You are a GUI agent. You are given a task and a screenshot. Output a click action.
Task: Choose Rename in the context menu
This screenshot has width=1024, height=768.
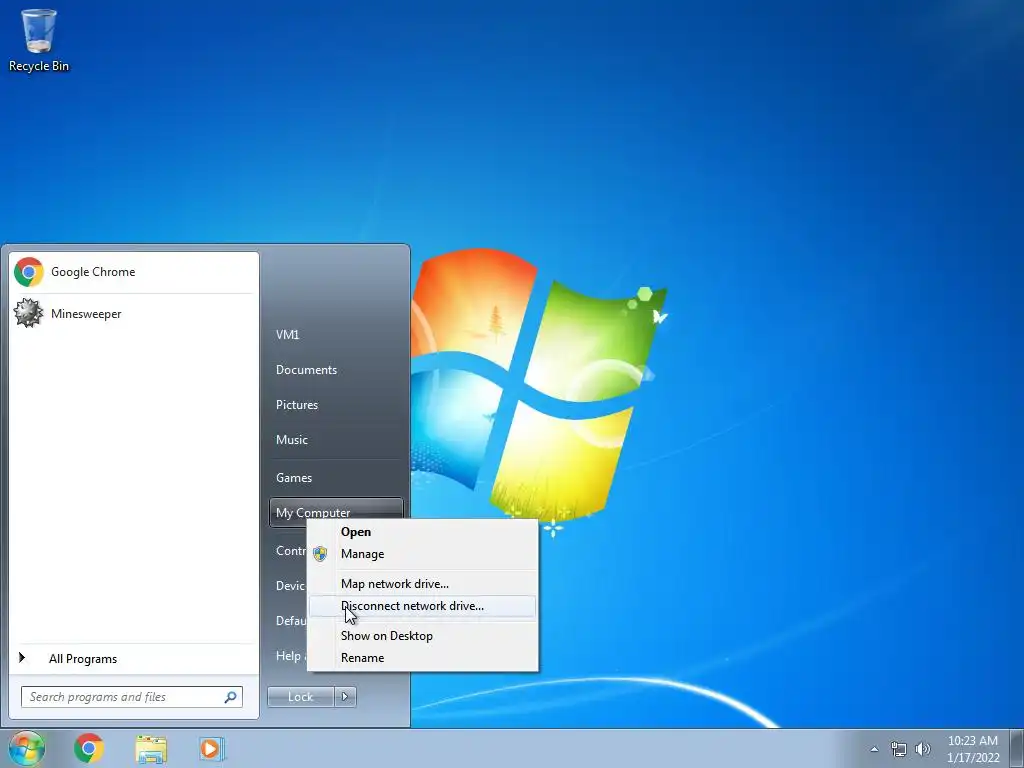[423, 658]
